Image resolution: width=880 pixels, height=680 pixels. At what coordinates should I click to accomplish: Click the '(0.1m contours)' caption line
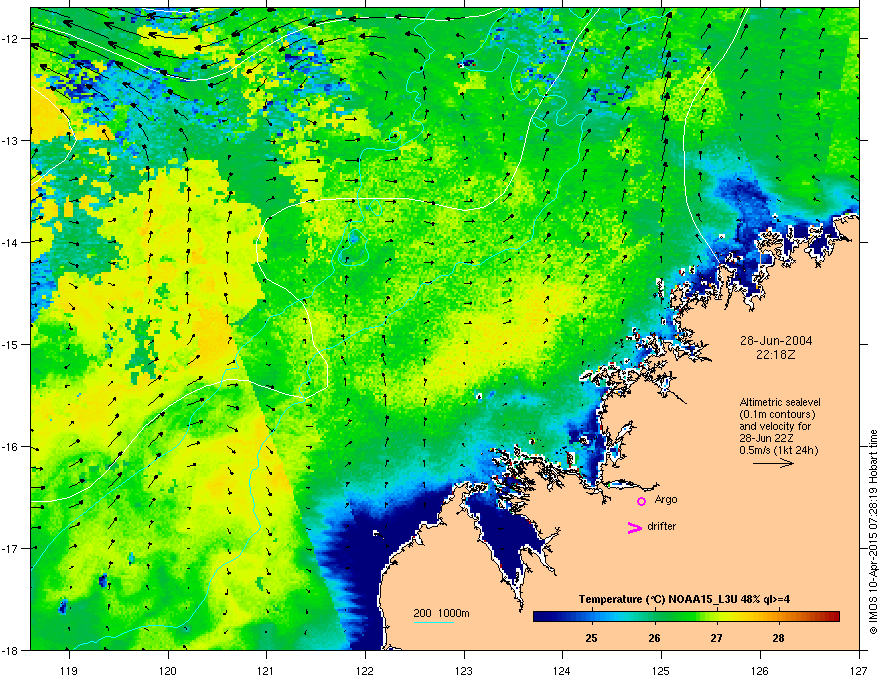click(777, 414)
